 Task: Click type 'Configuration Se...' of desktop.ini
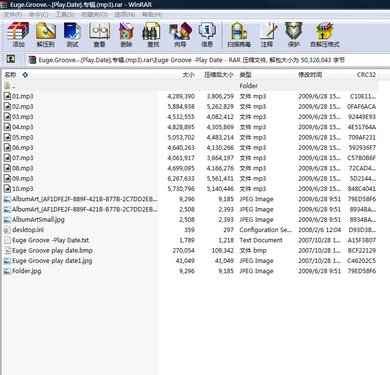tap(265, 230)
